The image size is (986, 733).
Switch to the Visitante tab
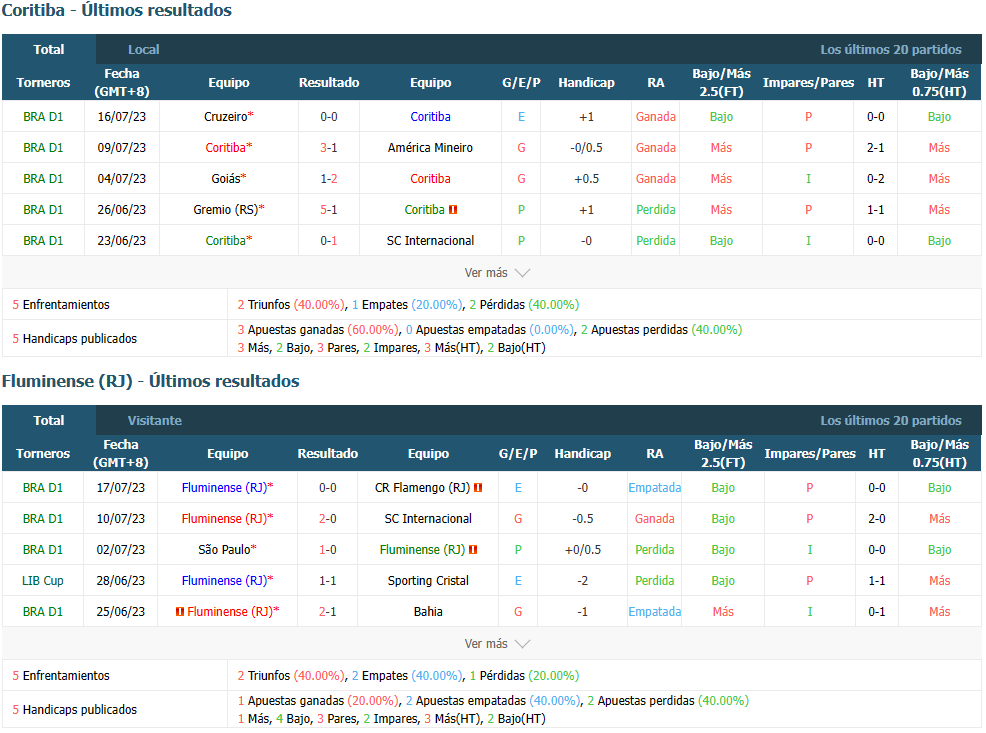[155, 421]
